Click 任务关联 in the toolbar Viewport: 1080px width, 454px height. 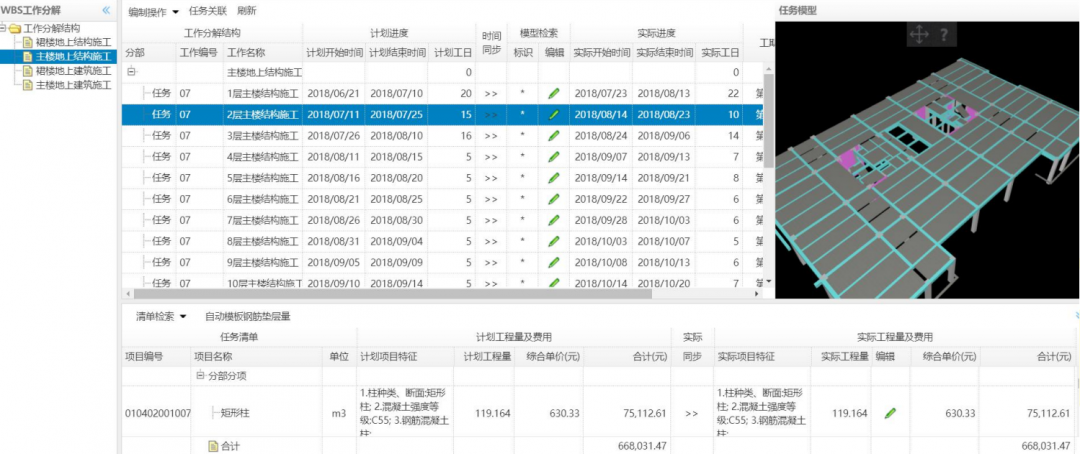[x=208, y=11]
